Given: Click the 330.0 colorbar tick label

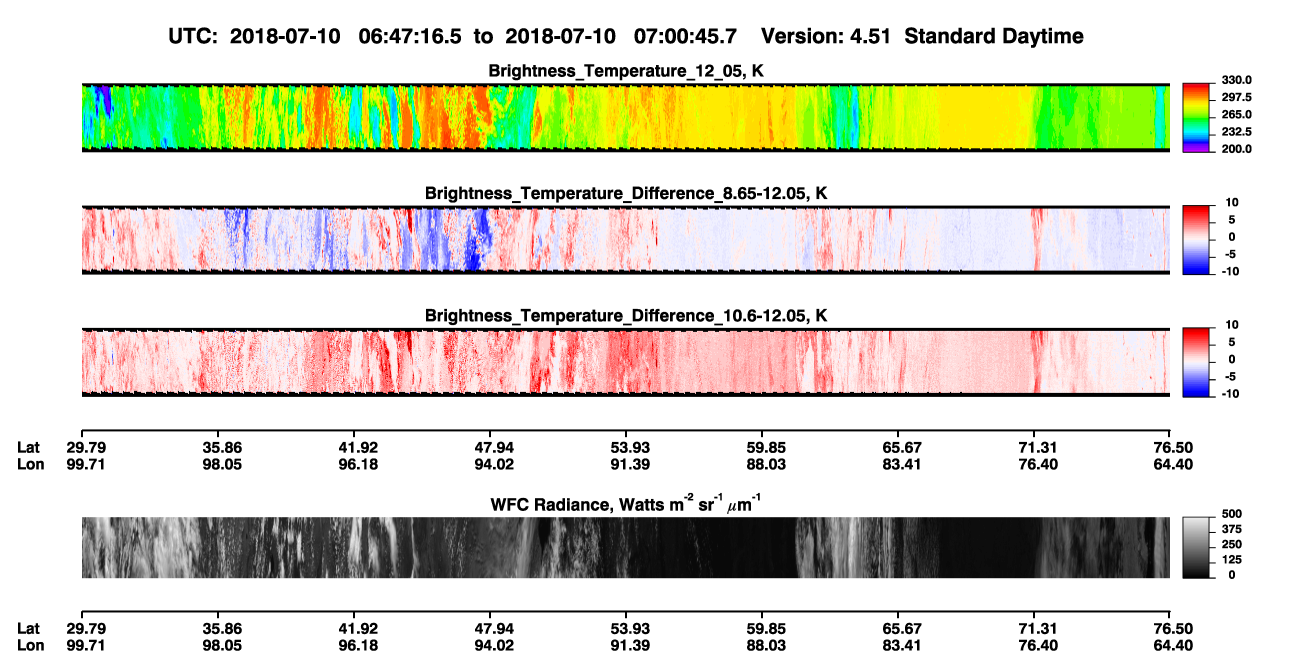Looking at the screenshot, I should pos(1237,80).
